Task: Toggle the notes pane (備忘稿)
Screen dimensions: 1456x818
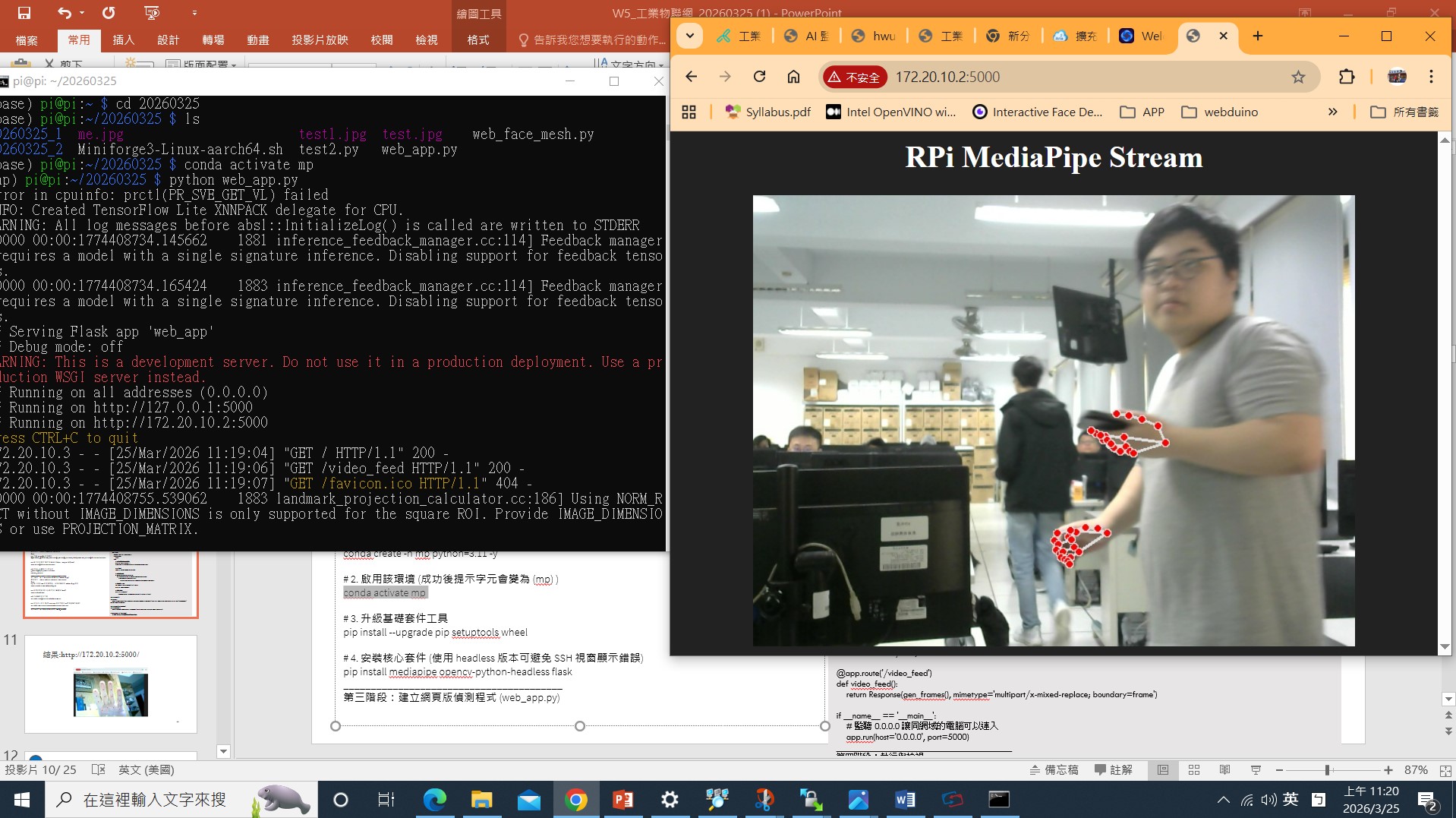Action: click(1054, 770)
